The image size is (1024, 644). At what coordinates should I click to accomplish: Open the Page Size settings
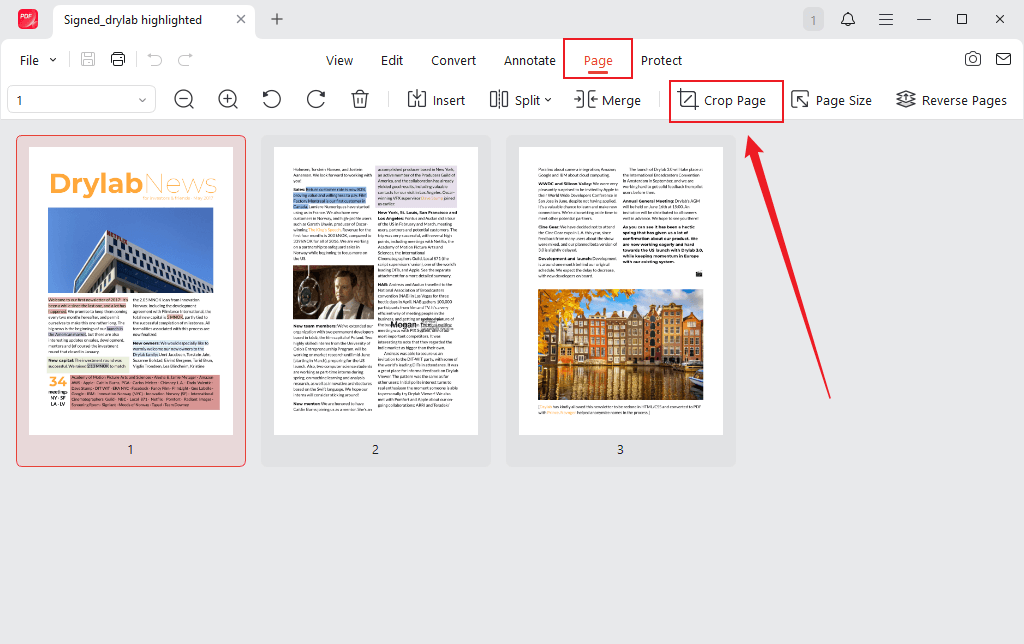[x=831, y=100]
